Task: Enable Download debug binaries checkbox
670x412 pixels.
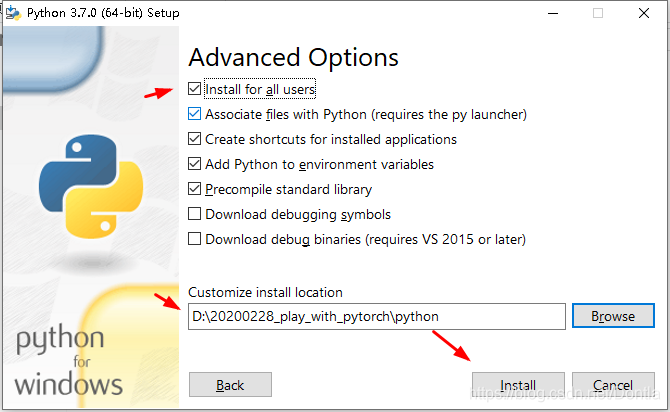Action: (x=194, y=238)
